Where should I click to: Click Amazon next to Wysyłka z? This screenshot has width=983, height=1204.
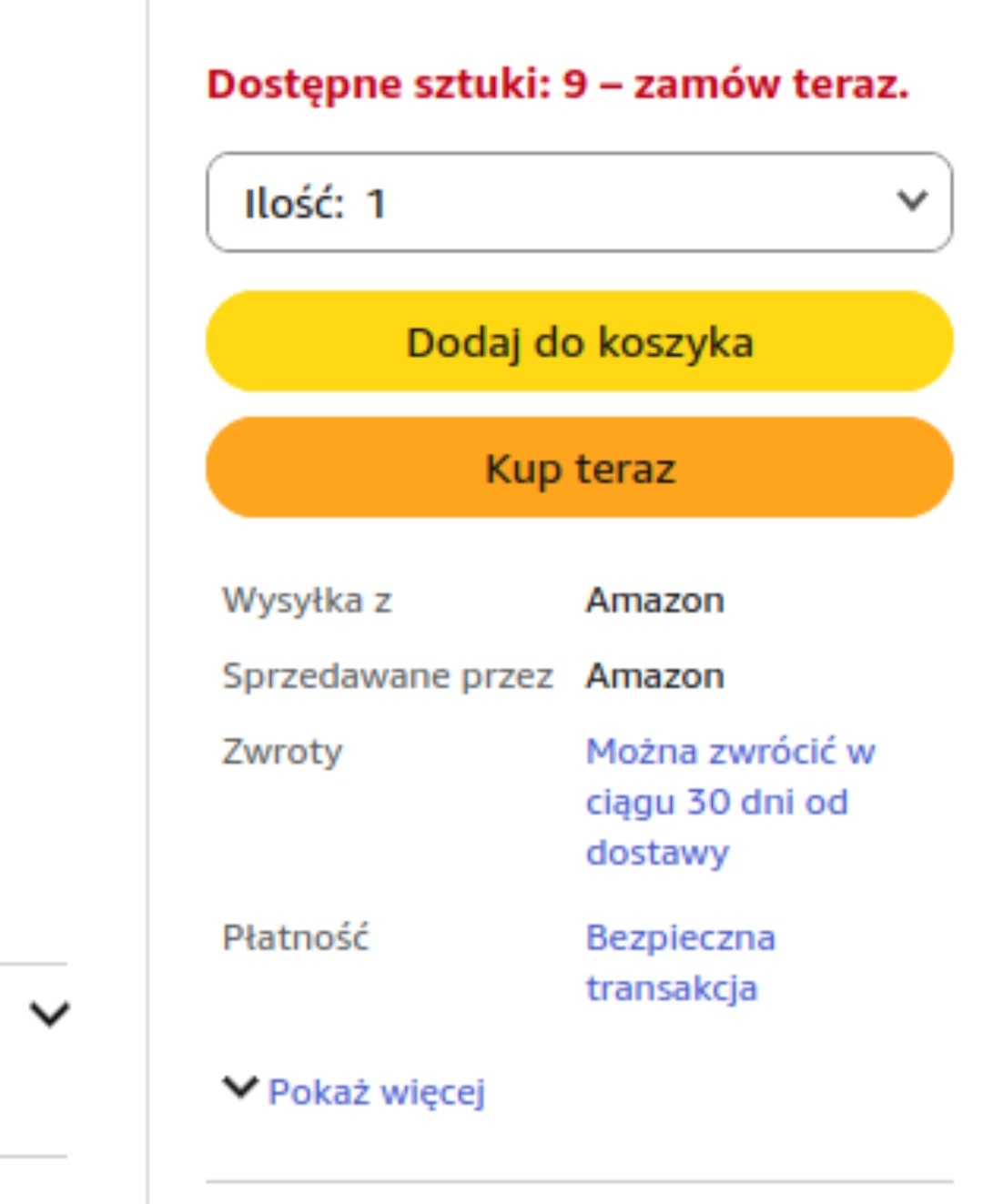654,601
